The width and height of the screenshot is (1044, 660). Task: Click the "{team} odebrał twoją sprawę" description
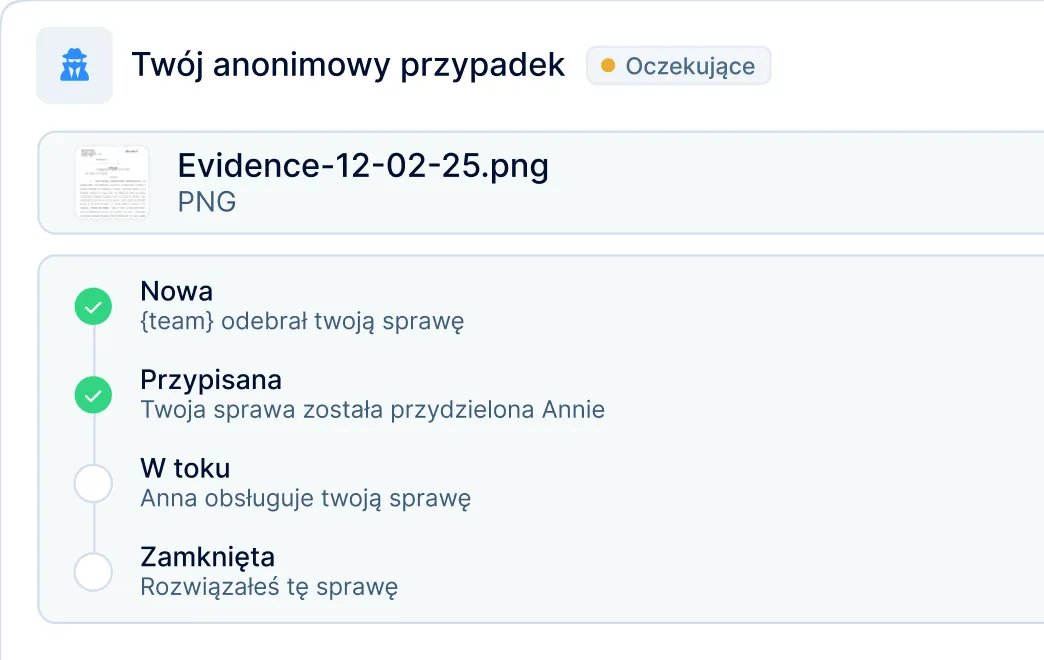[302, 322]
